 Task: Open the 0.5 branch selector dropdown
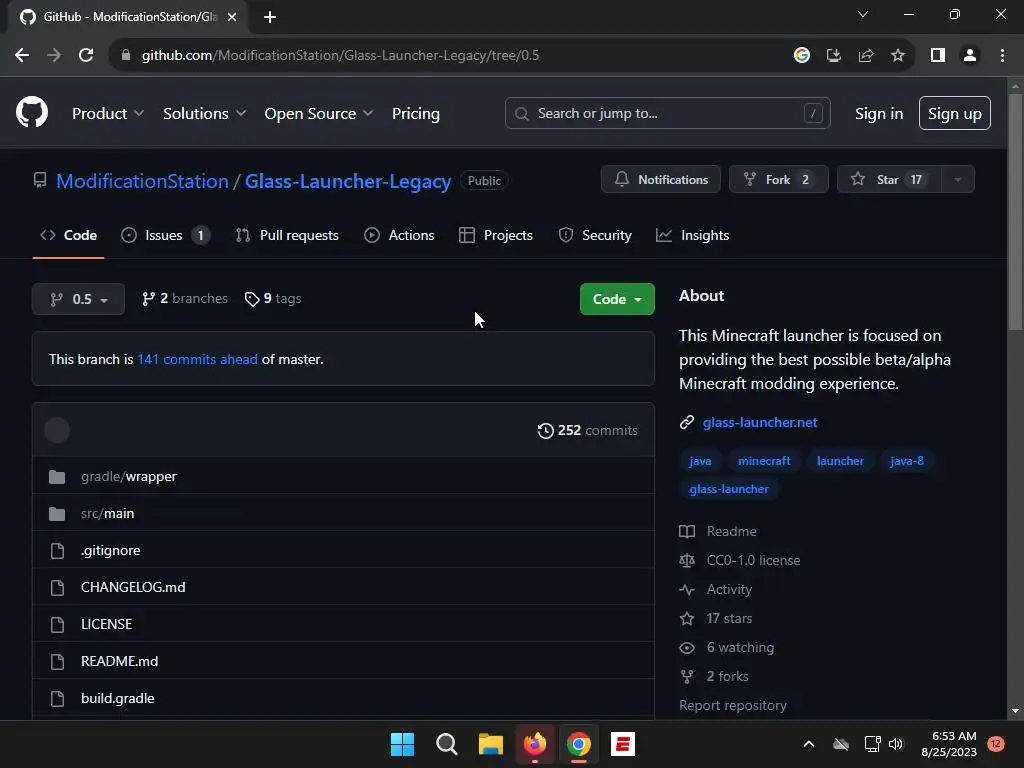click(78, 299)
